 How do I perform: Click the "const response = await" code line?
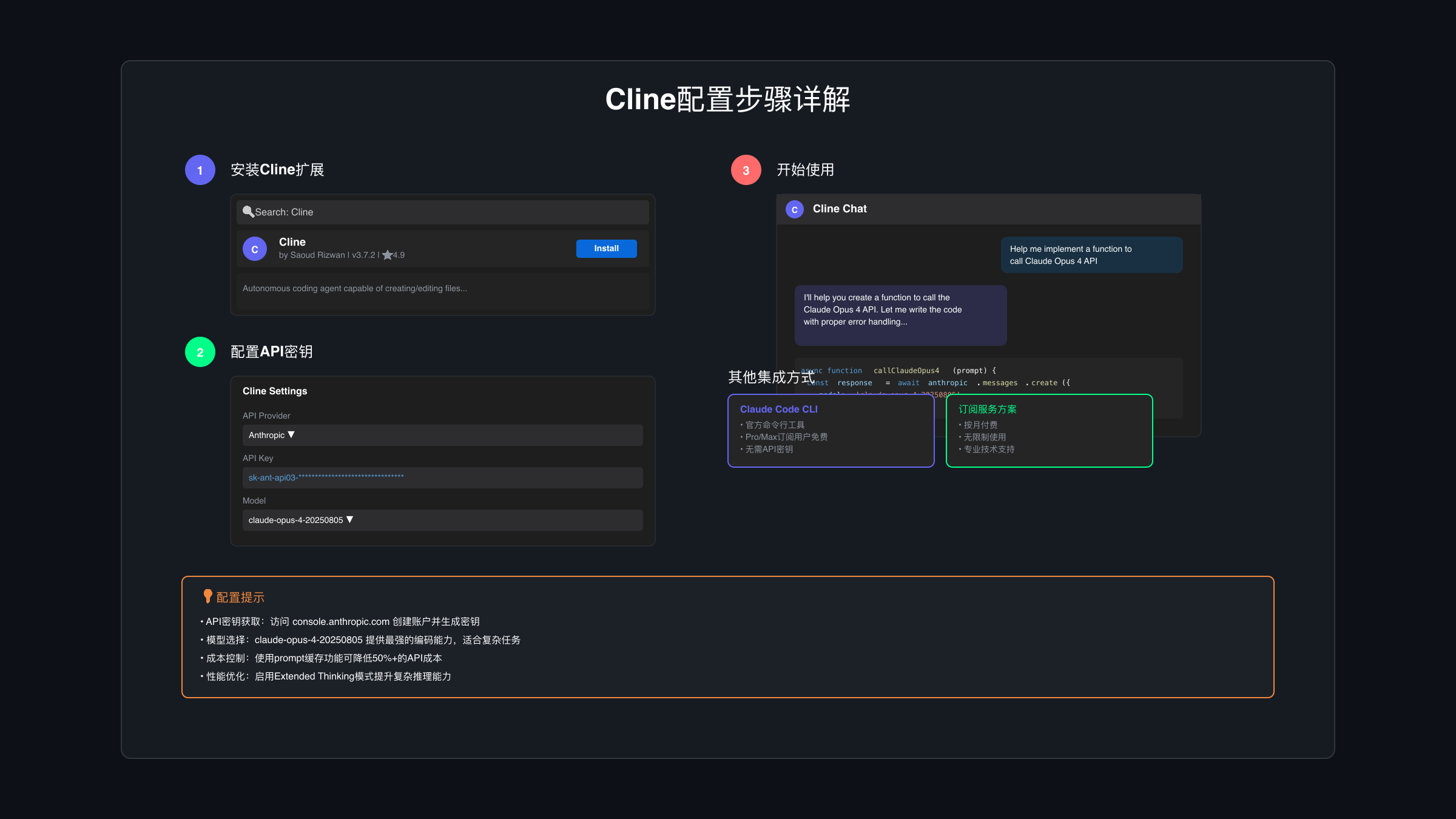pyautogui.click(x=939, y=383)
